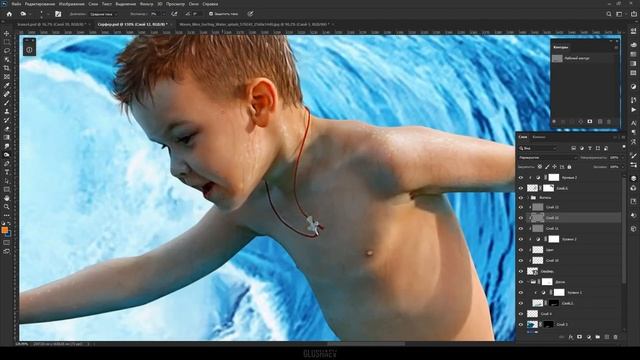Hide the Слой 11 layer
The width and height of the screenshot is (640, 360).
point(520,229)
